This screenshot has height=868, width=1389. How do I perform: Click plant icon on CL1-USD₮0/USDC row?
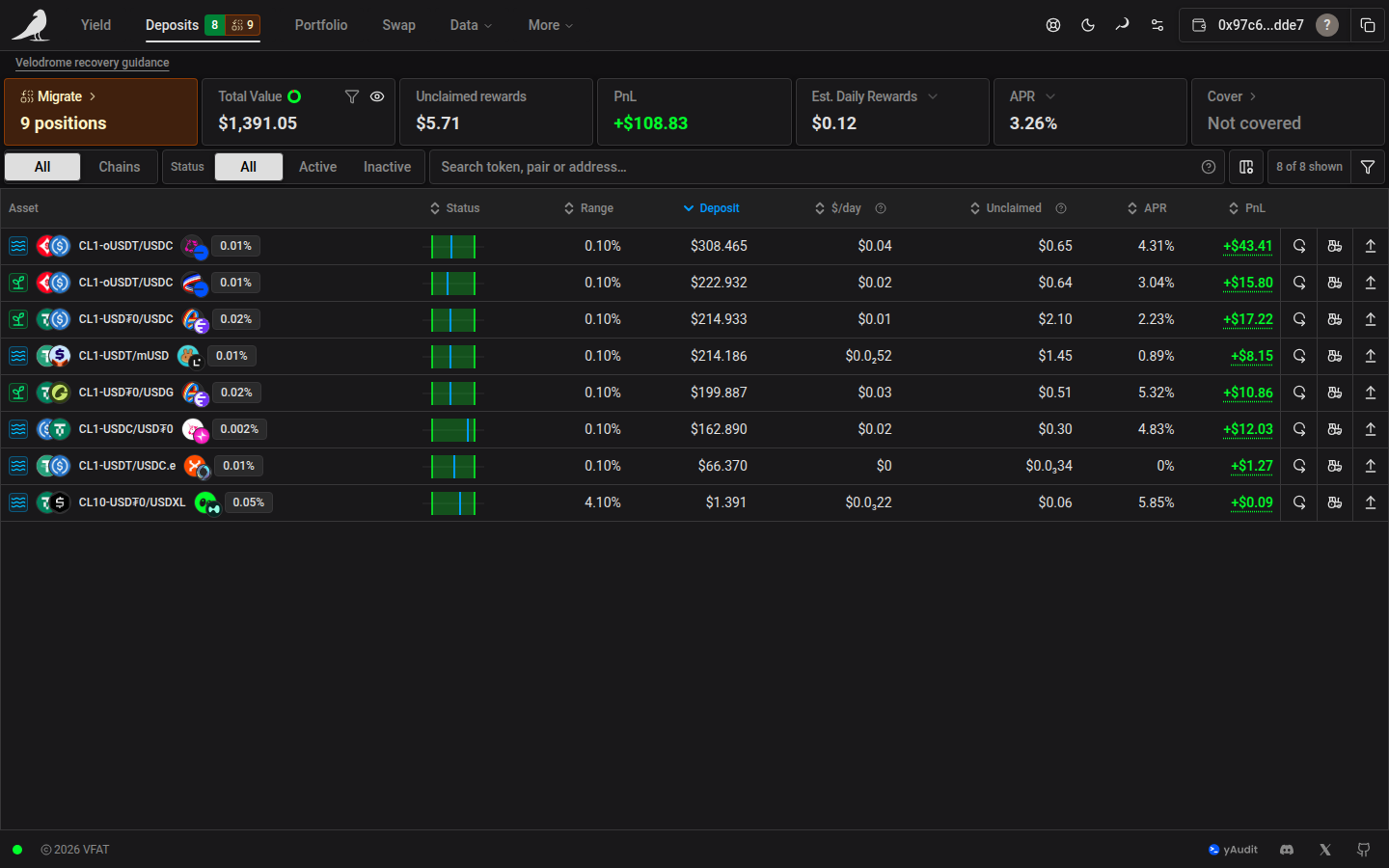point(18,319)
